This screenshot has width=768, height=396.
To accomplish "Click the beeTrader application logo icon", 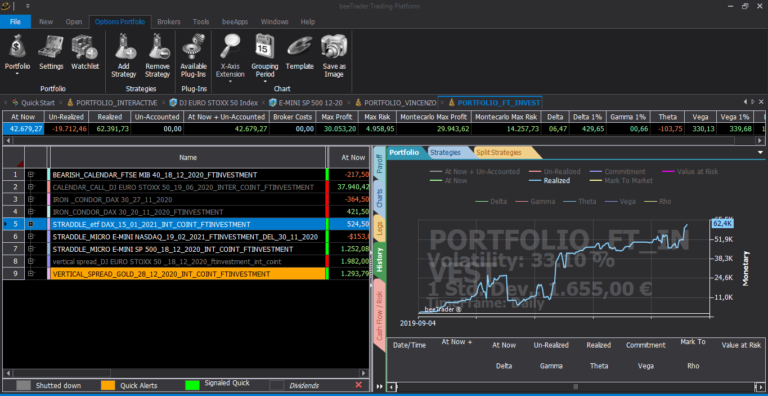I will point(6,6).
